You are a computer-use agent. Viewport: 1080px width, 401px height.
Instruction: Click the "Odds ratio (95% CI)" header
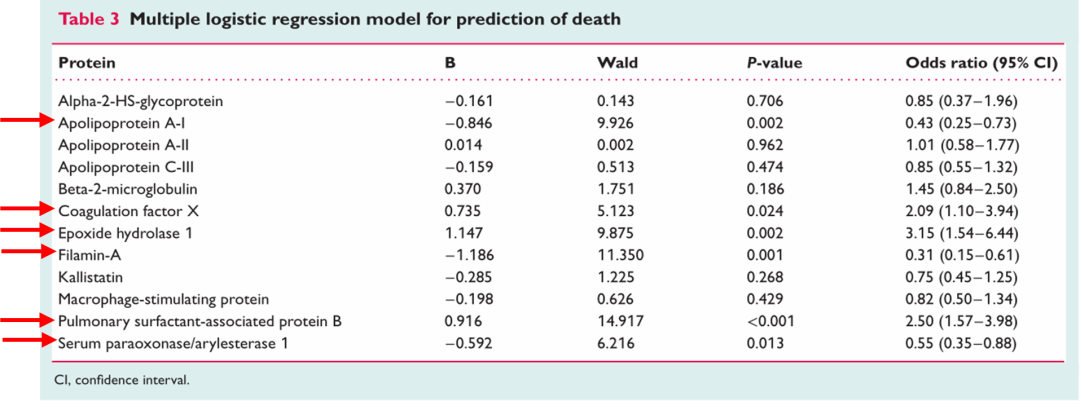pos(981,63)
